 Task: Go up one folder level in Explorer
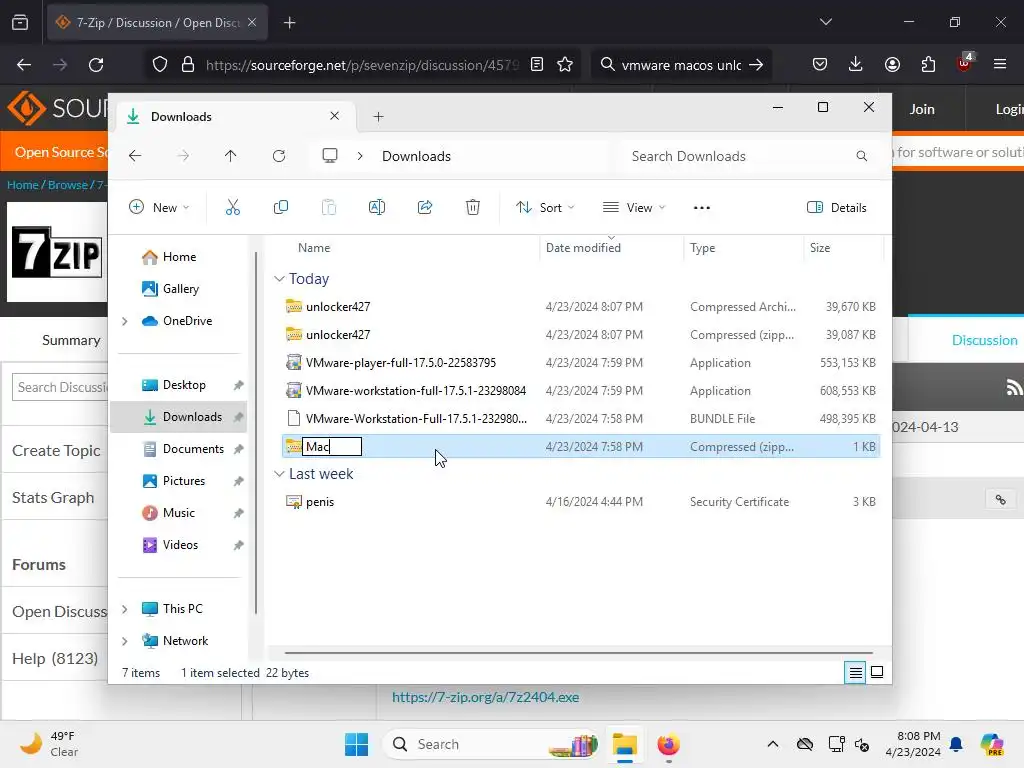click(231, 156)
